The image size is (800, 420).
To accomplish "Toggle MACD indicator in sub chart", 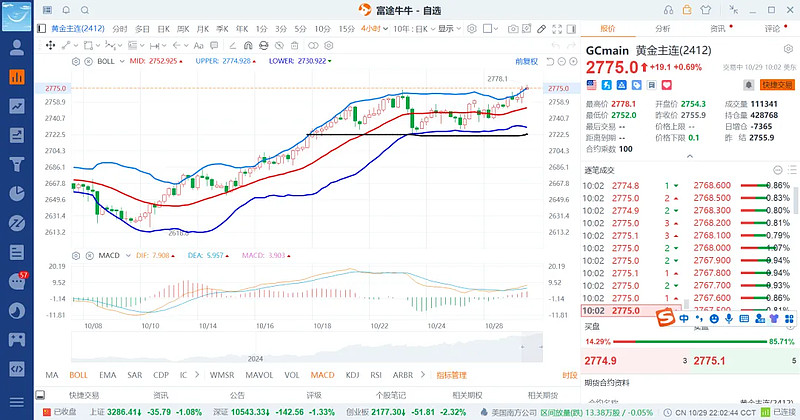I will (x=322, y=375).
